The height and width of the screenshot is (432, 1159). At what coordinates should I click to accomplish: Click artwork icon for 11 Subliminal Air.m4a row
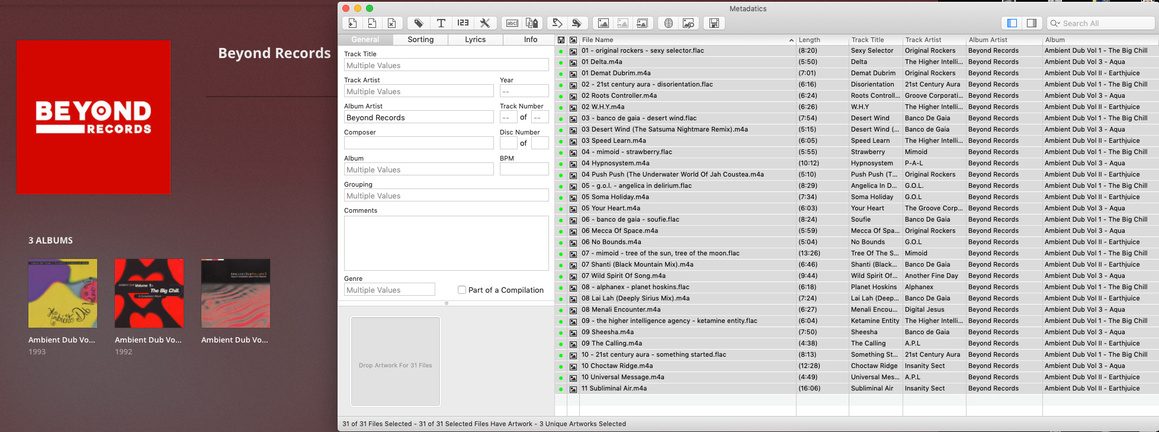click(x=573, y=388)
